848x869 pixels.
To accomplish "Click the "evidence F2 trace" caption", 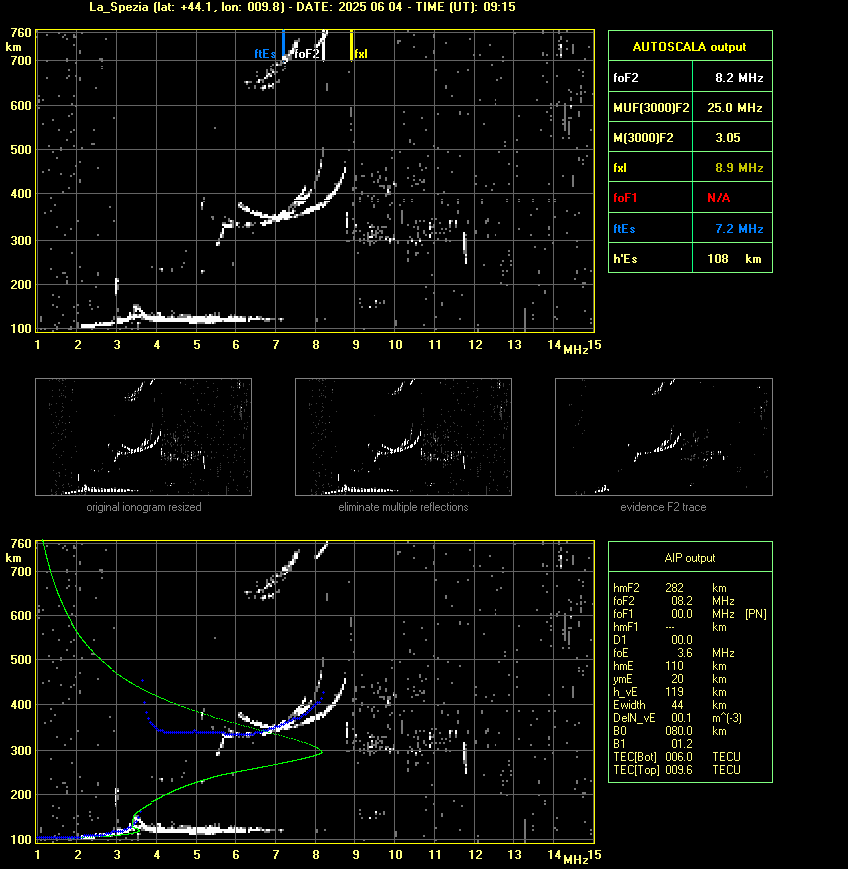I will (x=663, y=507).
